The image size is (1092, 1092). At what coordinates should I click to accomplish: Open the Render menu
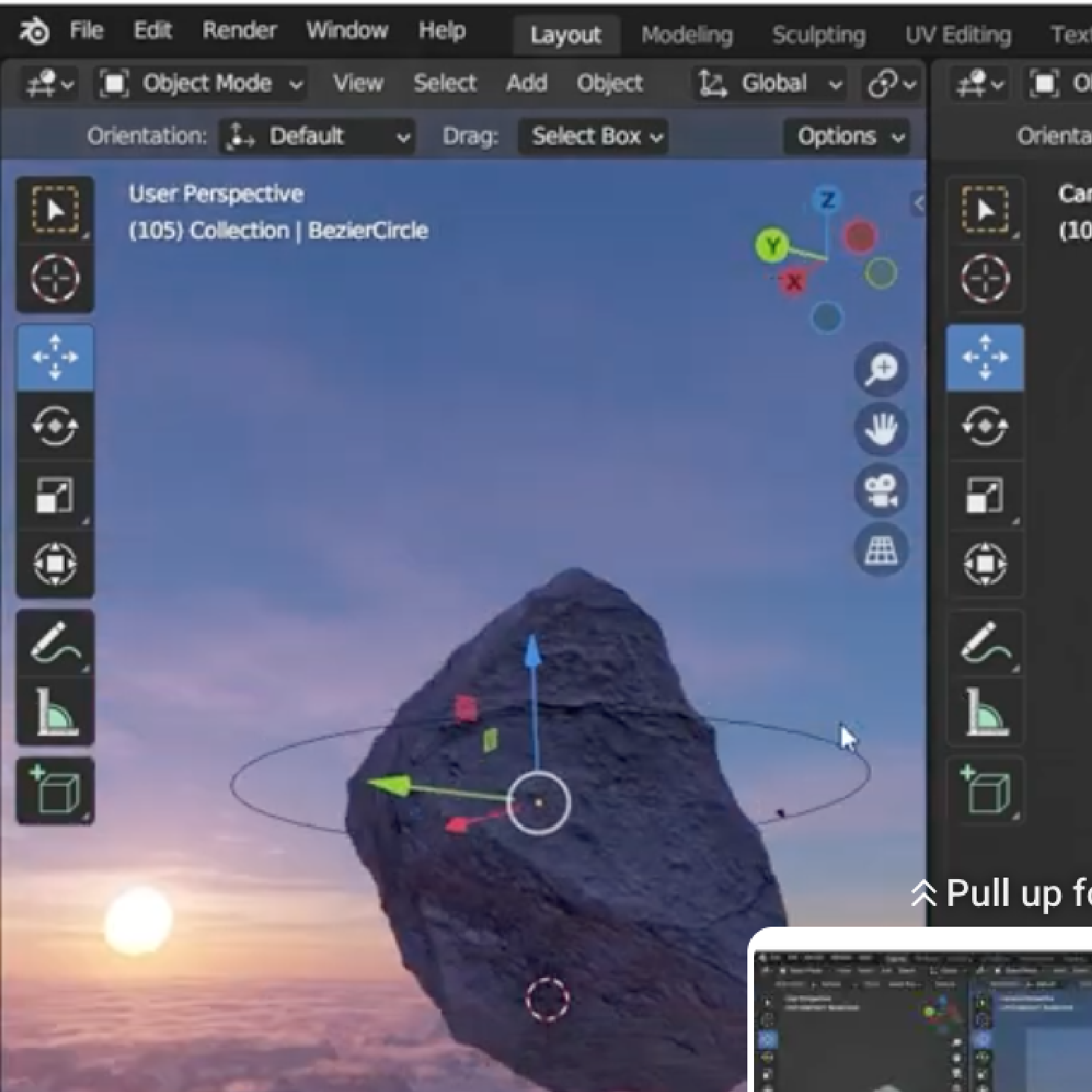[x=239, y=31]
